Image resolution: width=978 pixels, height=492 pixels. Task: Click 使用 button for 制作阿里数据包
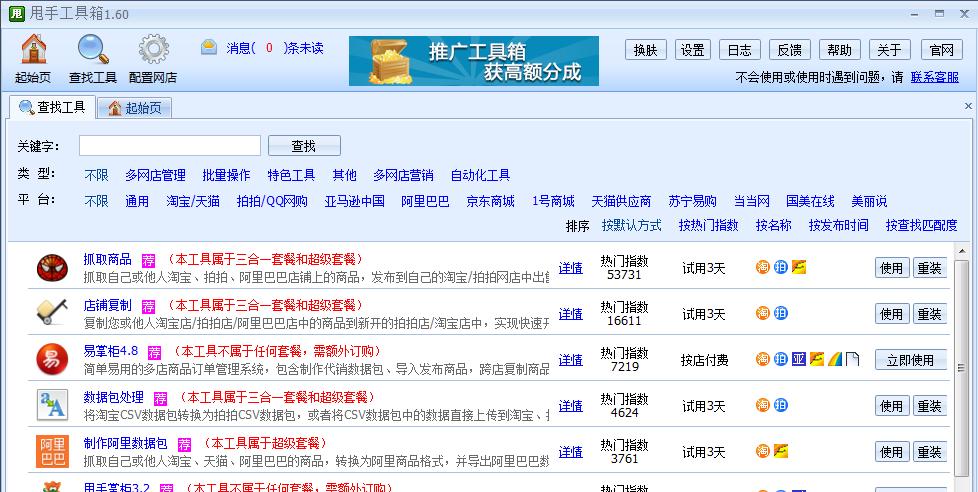point(892,451)
